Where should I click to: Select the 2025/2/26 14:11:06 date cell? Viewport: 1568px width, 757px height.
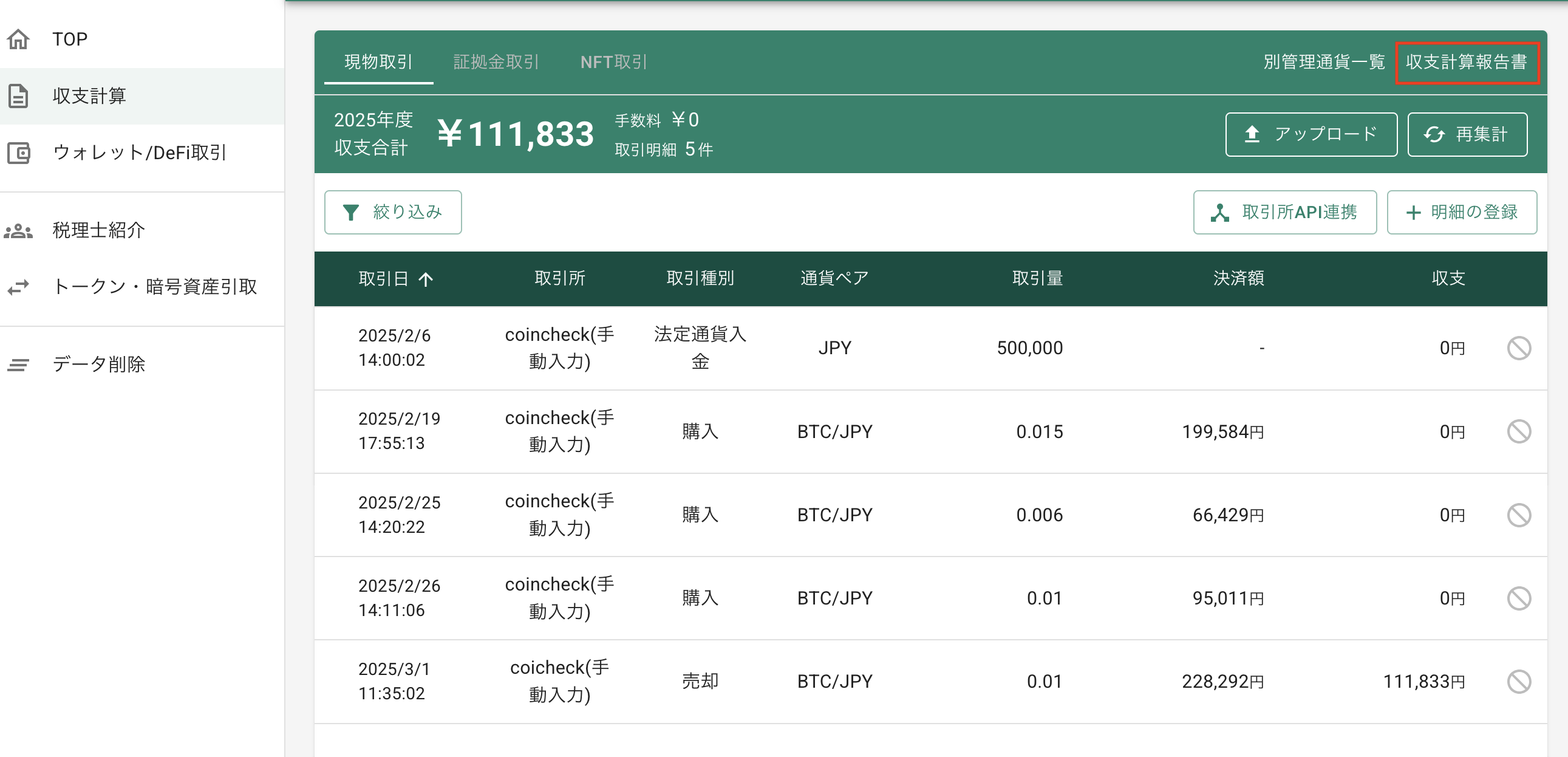coord(400,598)
